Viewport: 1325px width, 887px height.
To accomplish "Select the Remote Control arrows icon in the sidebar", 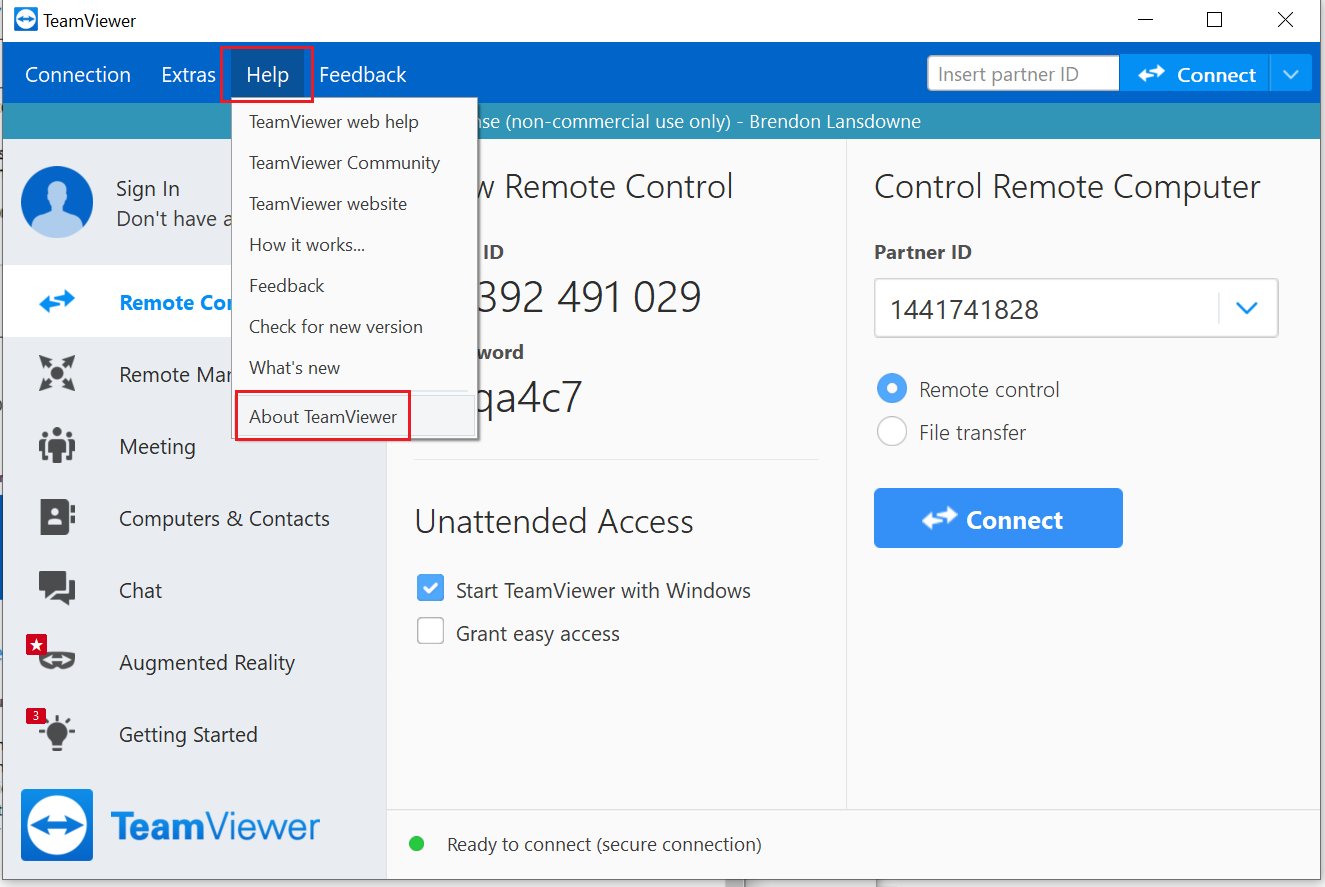I will pyautogui.click(x=57, y=302).
